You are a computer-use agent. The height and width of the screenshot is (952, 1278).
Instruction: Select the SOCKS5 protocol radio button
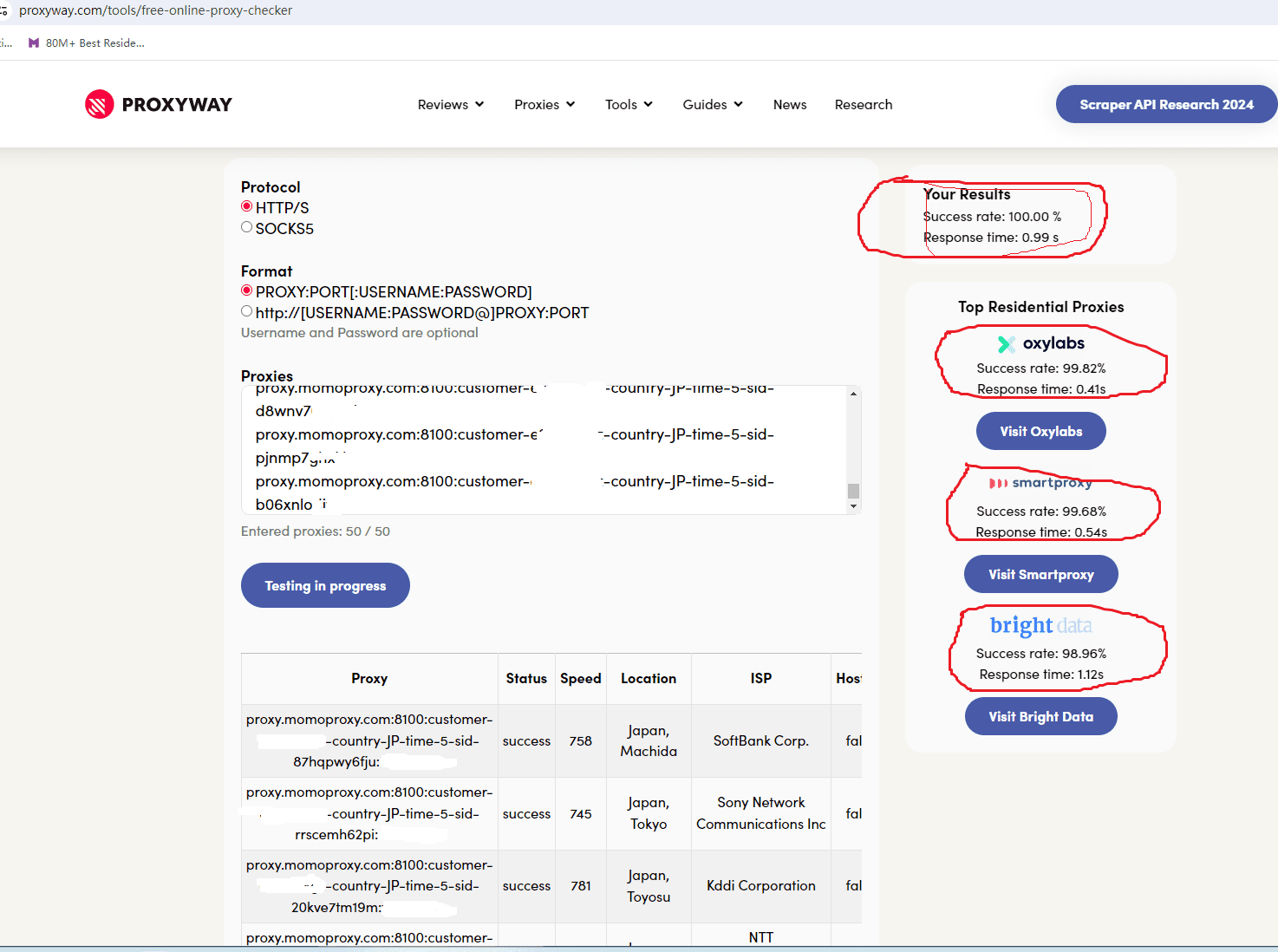246,227
